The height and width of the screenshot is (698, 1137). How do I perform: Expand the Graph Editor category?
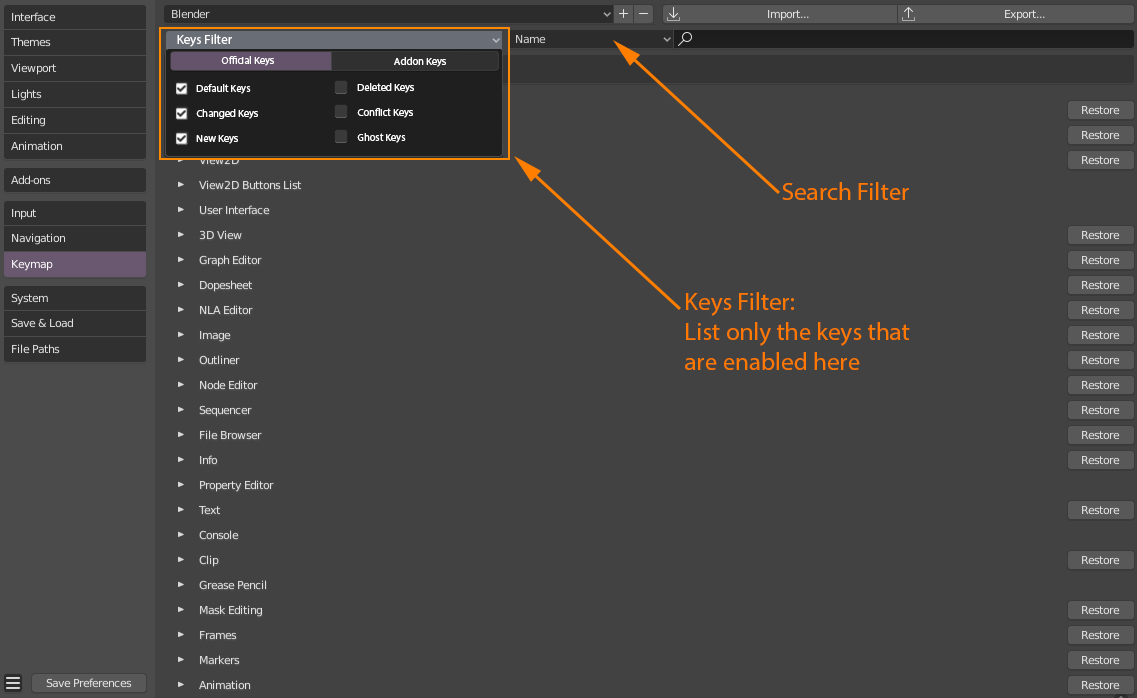coord(181,259)
